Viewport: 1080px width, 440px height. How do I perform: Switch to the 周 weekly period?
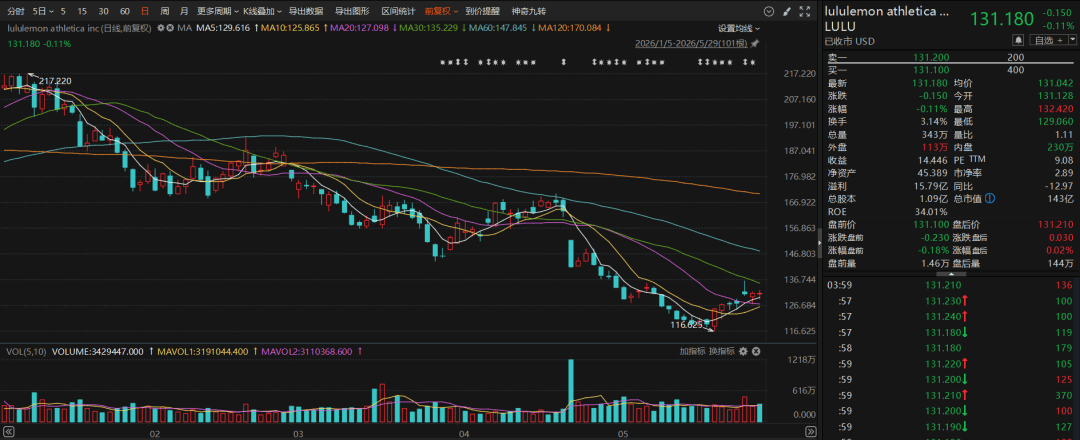click(x=164, y=11)
